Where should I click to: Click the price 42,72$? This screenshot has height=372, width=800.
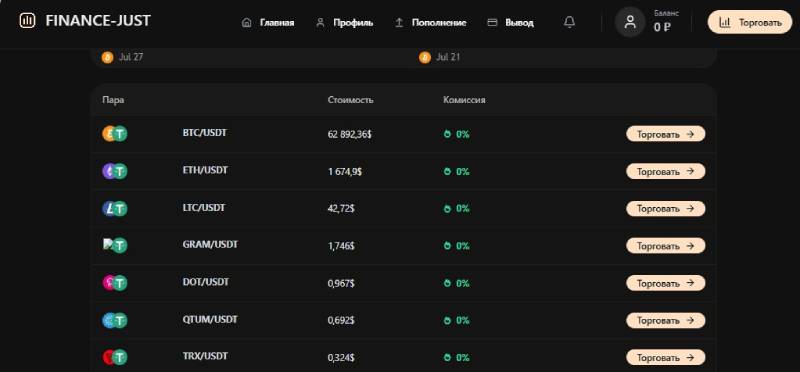341,209
